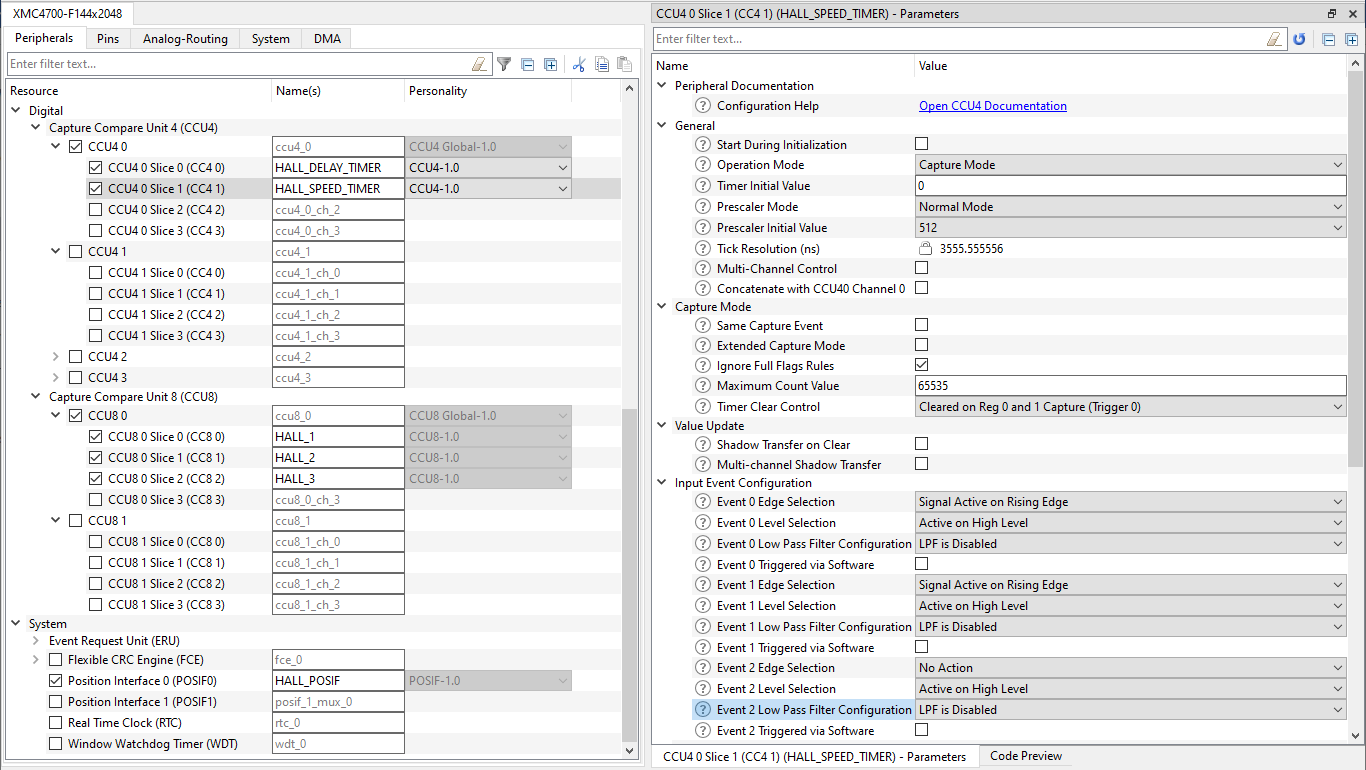Click the blue reset/refresh icon in Parameters

tap(1299, 39)
